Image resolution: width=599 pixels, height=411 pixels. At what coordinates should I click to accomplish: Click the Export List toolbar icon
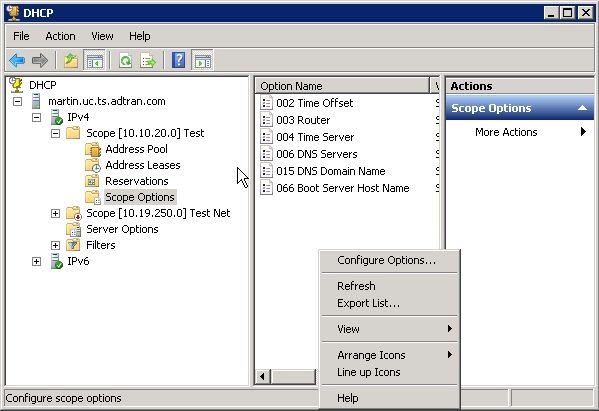coord(148,60)
